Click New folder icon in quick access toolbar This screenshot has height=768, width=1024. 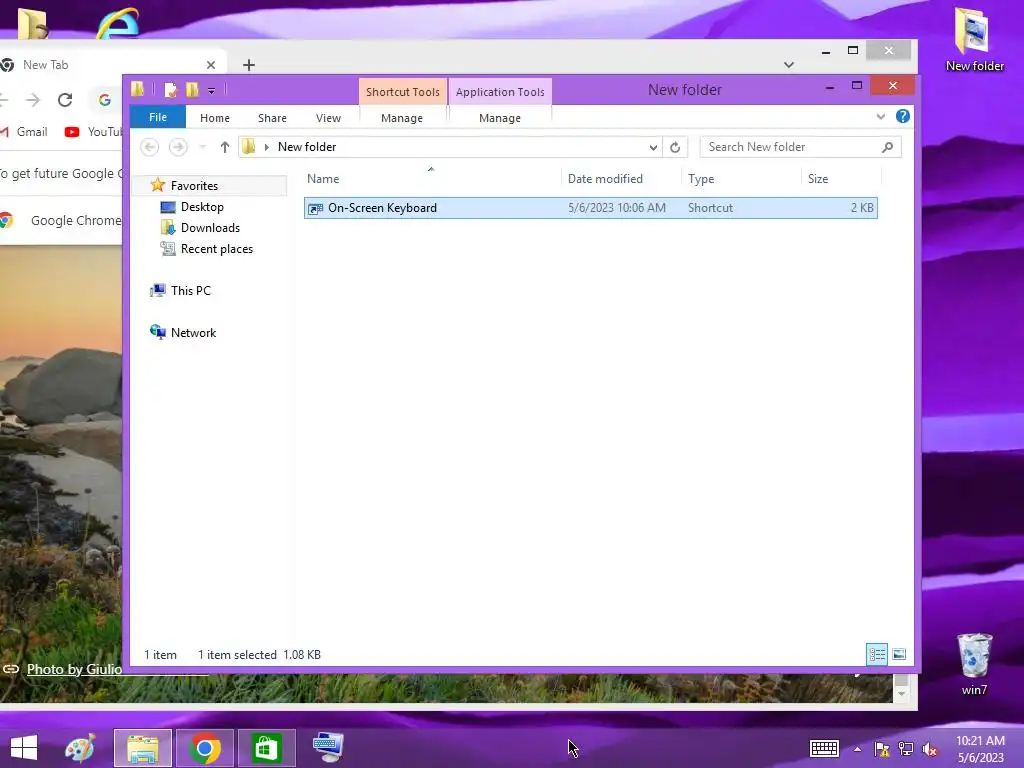click(x=192, y=89)
